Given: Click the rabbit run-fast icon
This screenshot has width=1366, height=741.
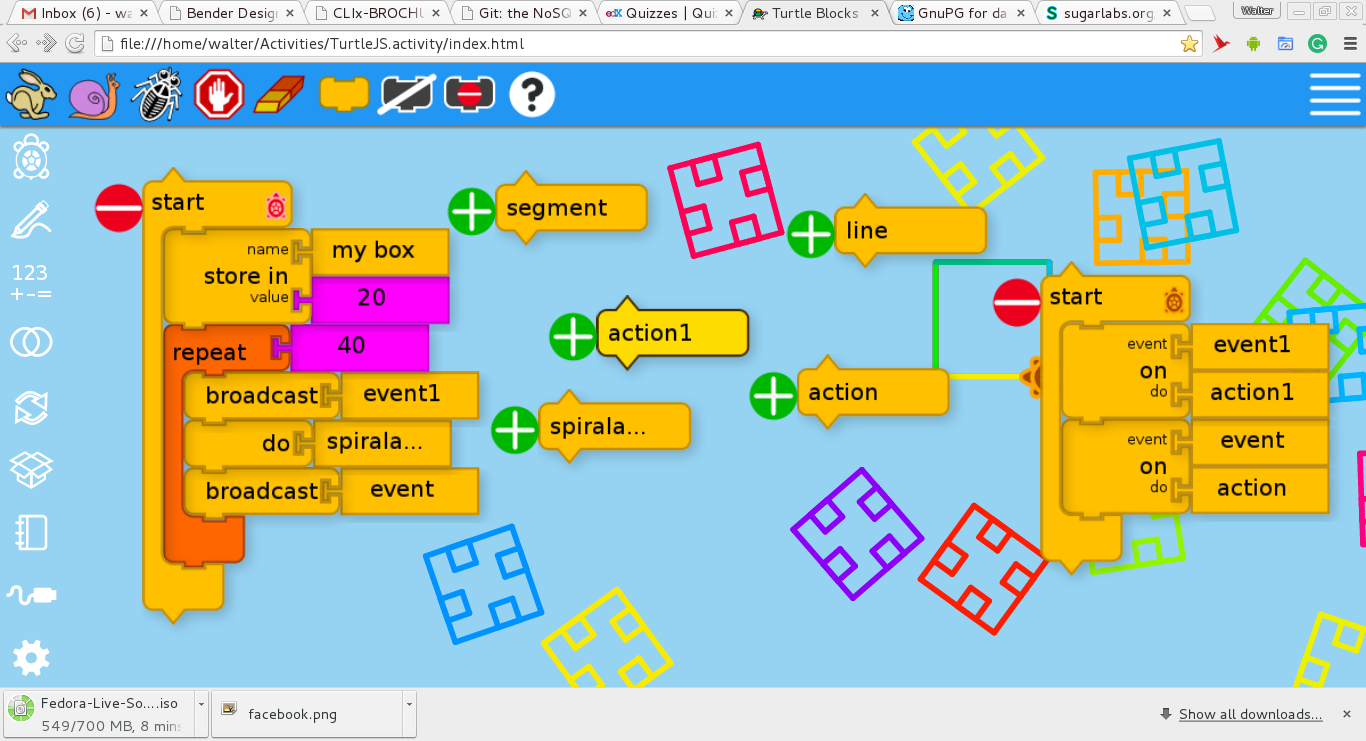Looking at the screenshot, I should click(x=32, y=95).
